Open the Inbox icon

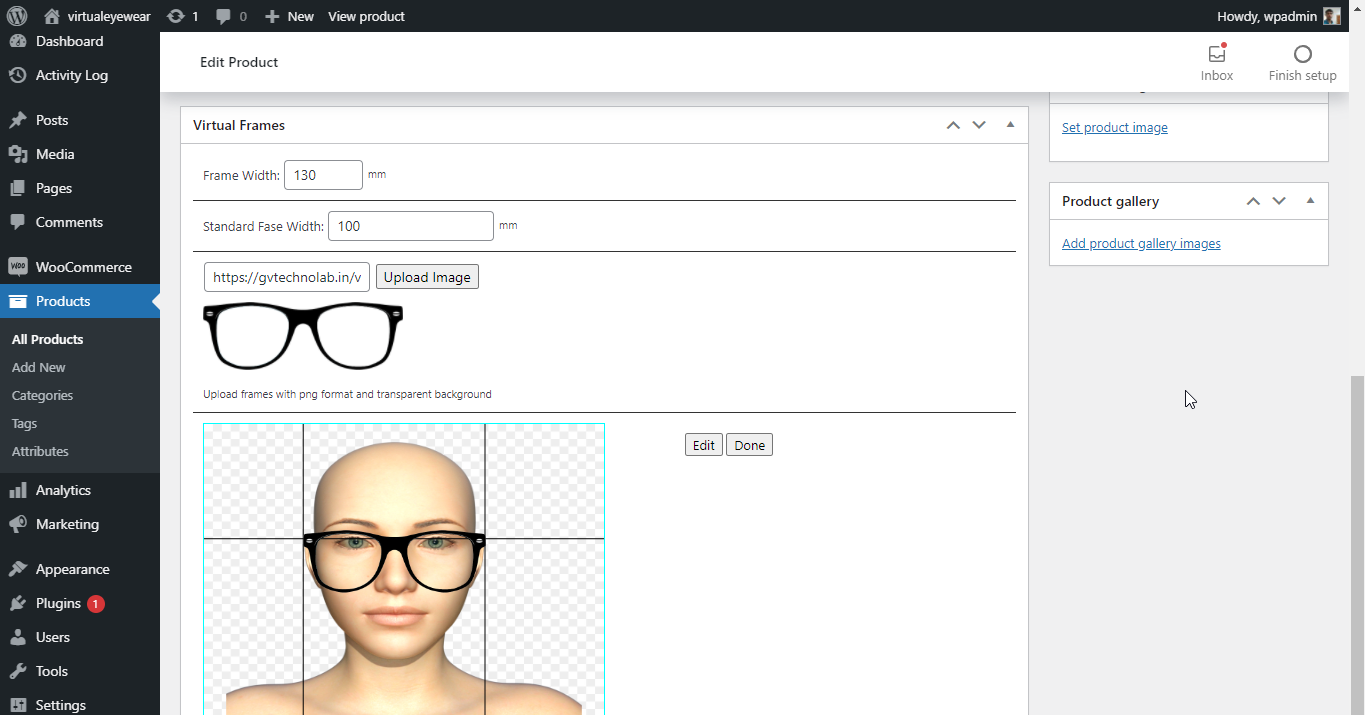(1217, 54)
